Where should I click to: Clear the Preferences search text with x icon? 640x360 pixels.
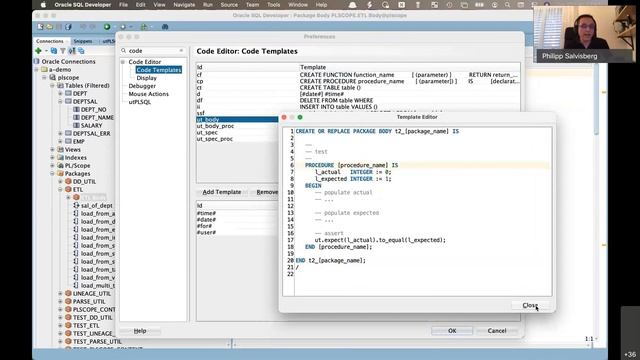tap(181, 51)
